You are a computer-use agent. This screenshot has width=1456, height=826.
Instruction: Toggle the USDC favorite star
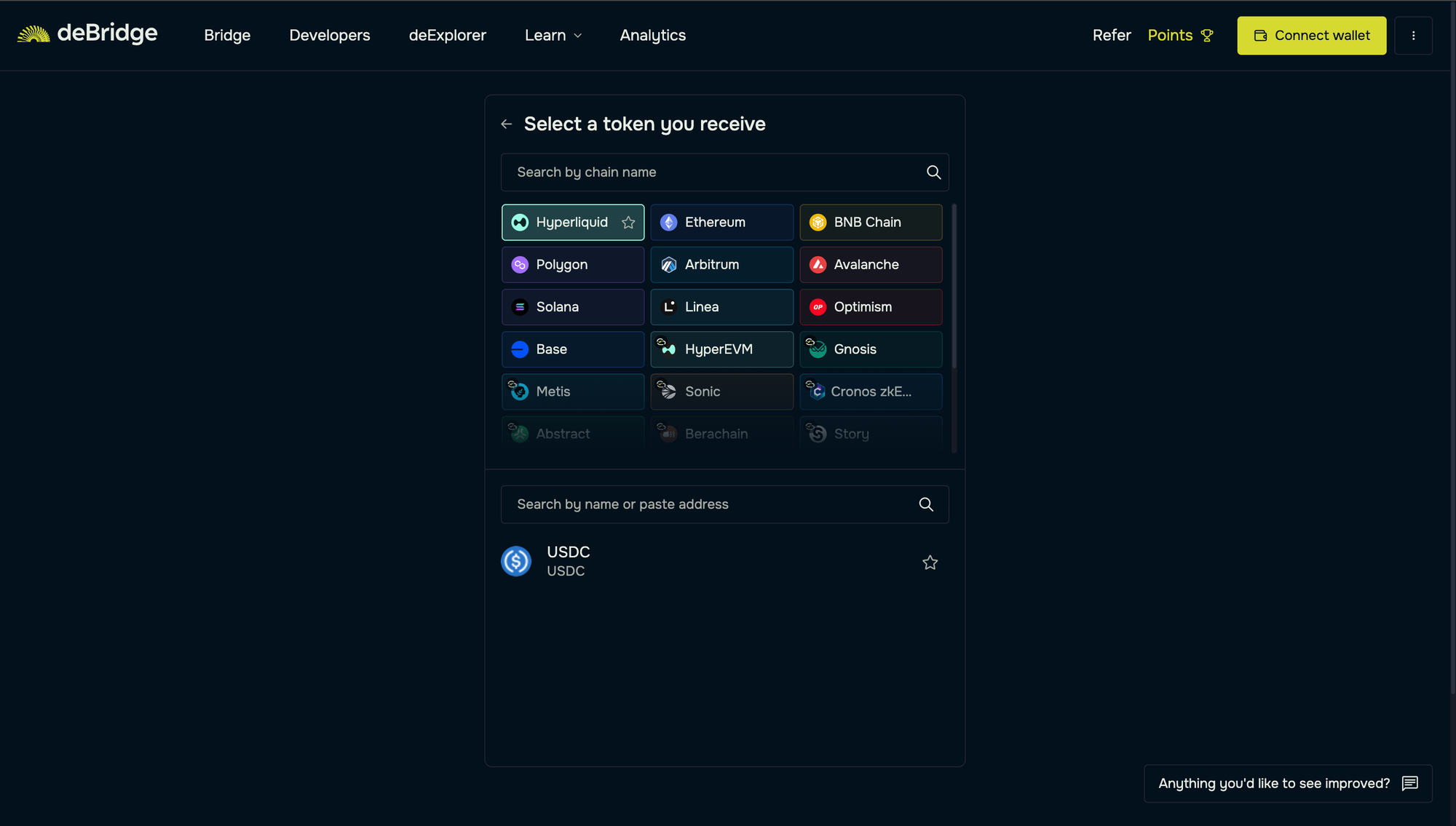(930, 563)
